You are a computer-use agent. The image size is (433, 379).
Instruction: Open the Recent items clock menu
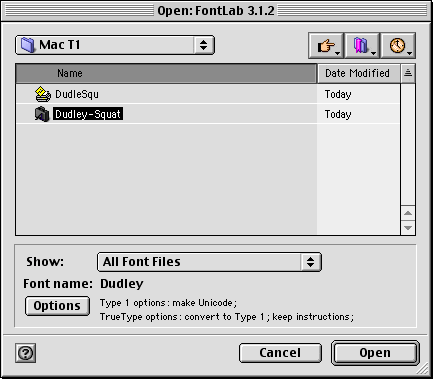[x=398, y=45]
